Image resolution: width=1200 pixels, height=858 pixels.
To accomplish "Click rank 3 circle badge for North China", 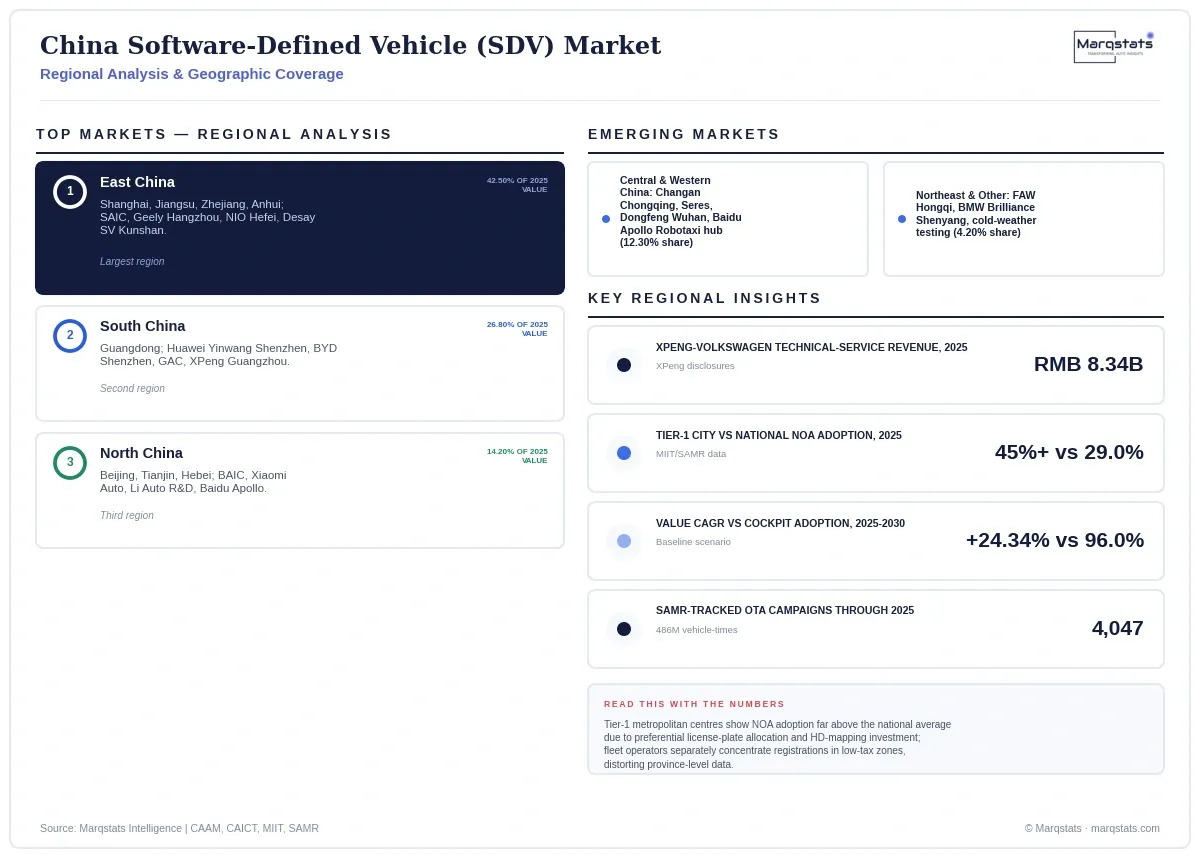I will [x=70, y=463].
